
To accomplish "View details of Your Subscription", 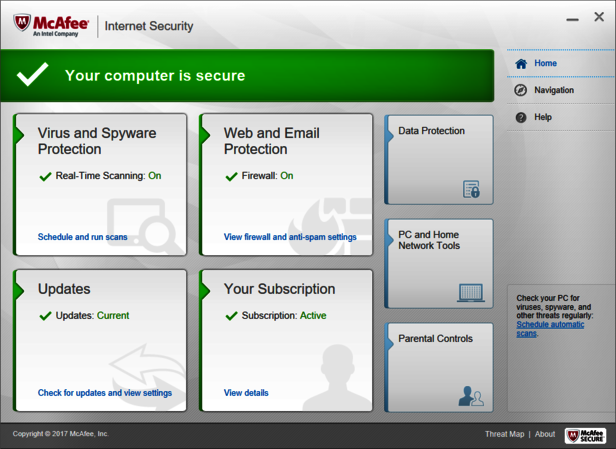I will (x=246, y=393).
